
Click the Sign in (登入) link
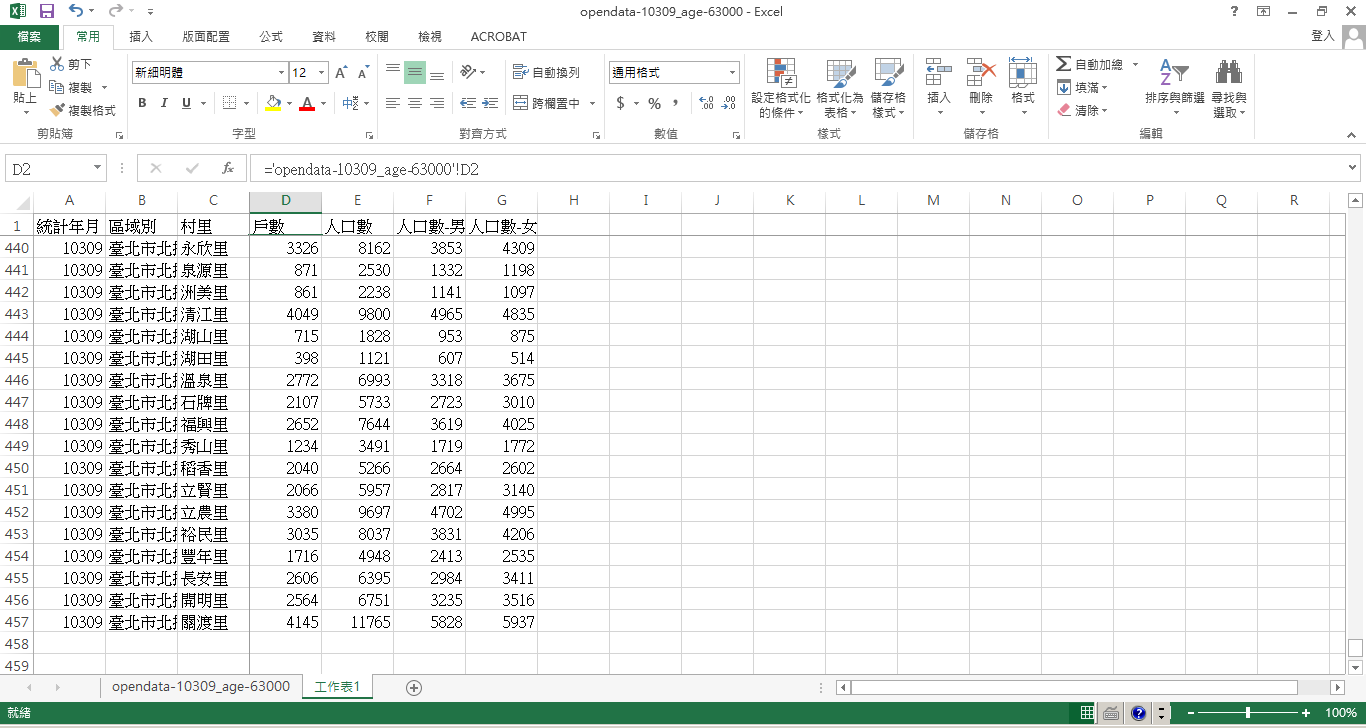pos(1322,36)
